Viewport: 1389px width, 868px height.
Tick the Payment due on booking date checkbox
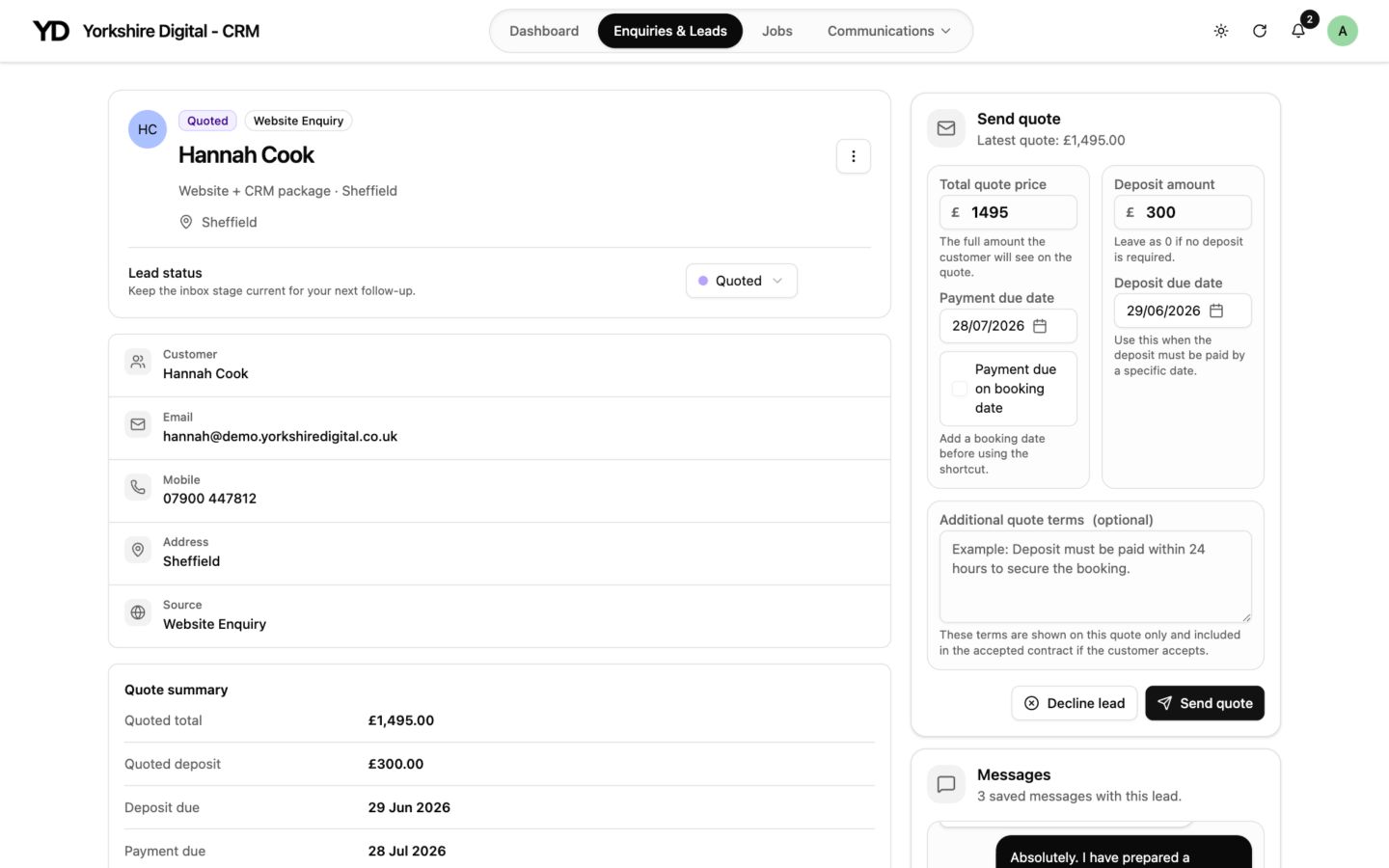point(960,389)
